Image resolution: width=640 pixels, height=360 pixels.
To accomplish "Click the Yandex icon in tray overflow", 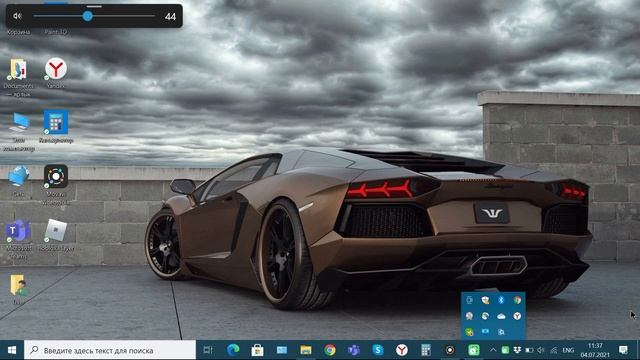I will (x=517, y=316).
